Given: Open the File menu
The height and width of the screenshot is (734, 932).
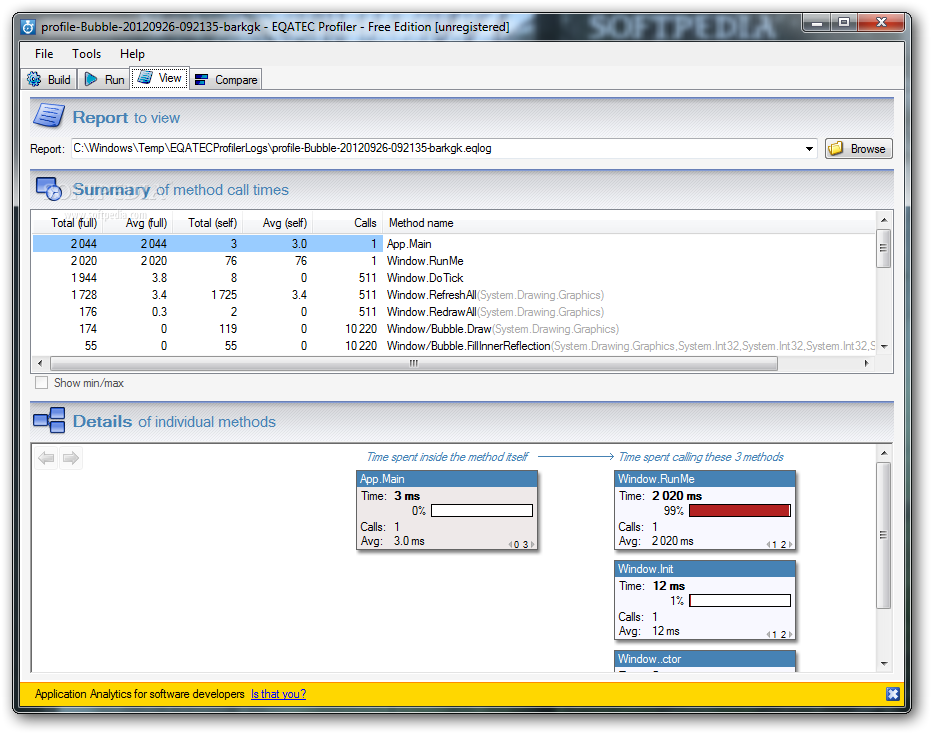Looking at the screenshot, I should (x=44, y=53).
